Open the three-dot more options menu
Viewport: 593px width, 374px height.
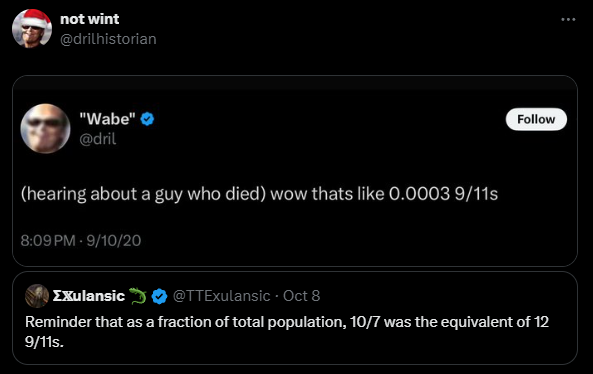pyautogui.click(x=568, y=19)
